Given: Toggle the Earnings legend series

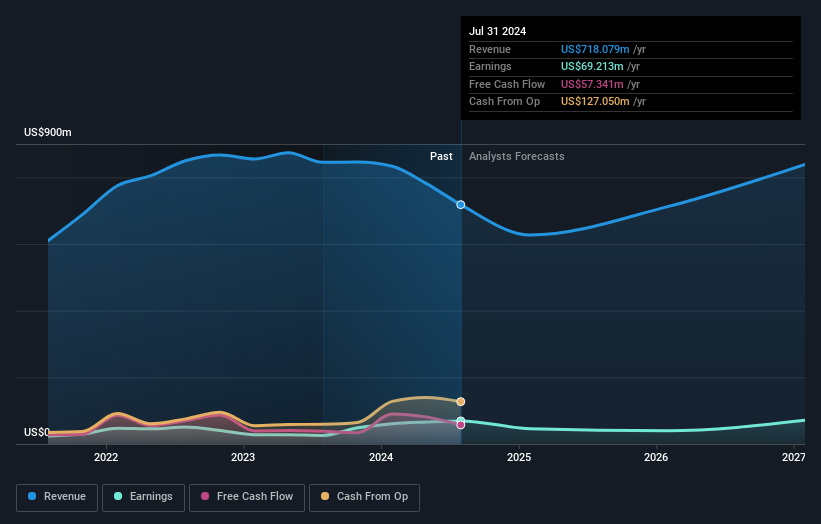Looking at the screenshot, I should pyautogui.click(x=143, y=497).
